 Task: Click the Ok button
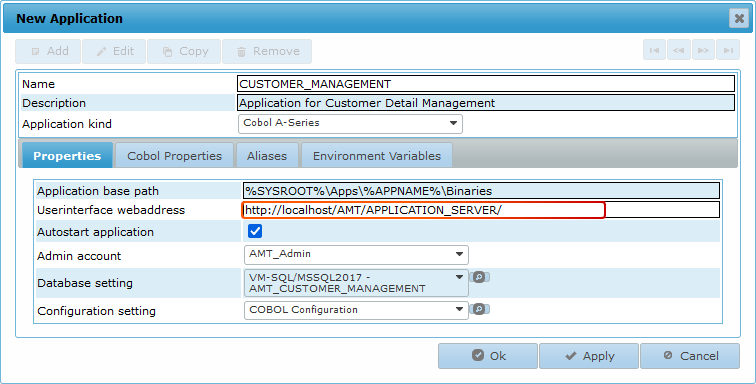click(488, 356)
